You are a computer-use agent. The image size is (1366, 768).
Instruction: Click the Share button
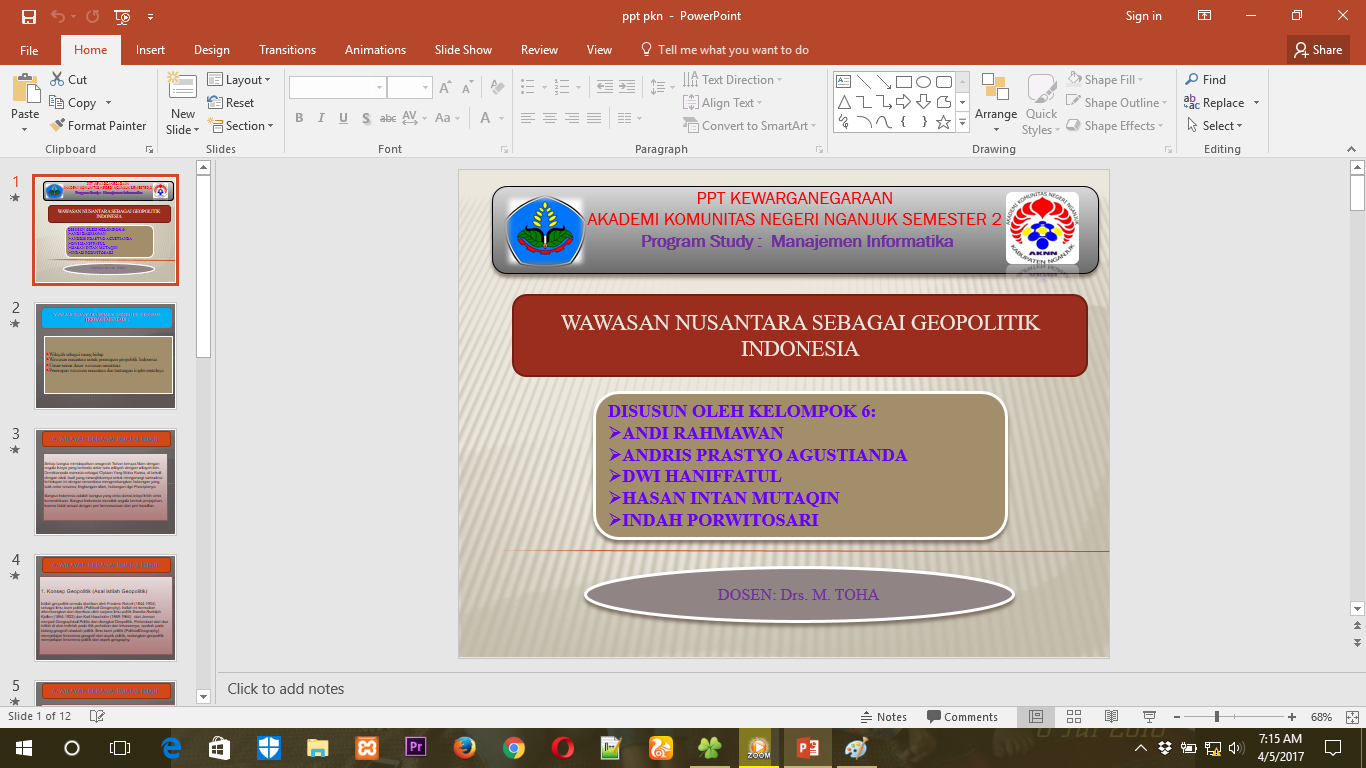1317,49
